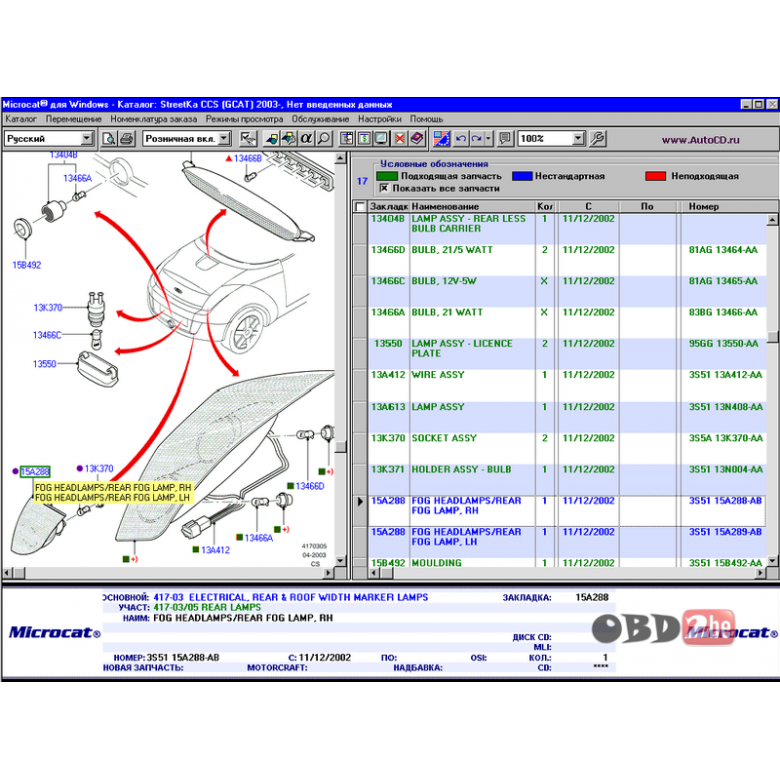Open the Русский language dropdown

point(87,138)
